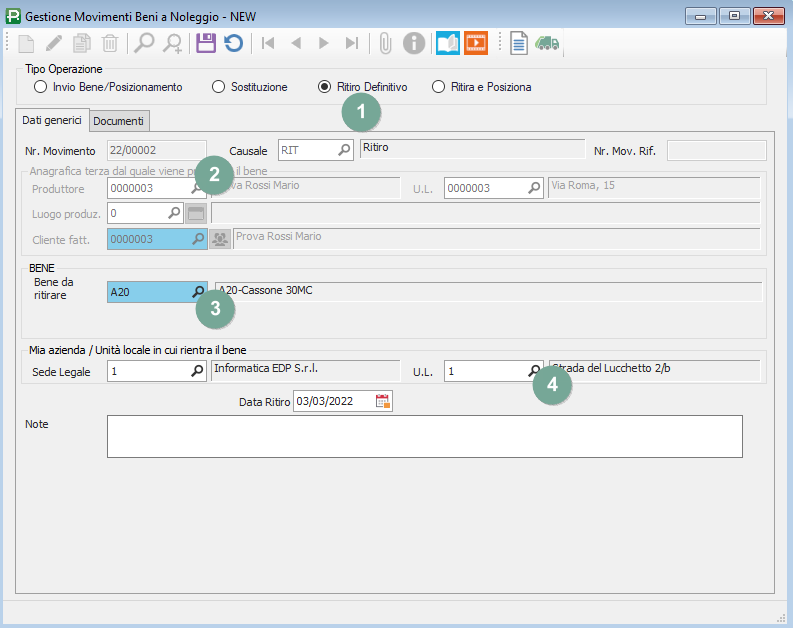Select Invio Bene/Posizionamento radio button
This screenshot has width=793, height=628.
41,87
